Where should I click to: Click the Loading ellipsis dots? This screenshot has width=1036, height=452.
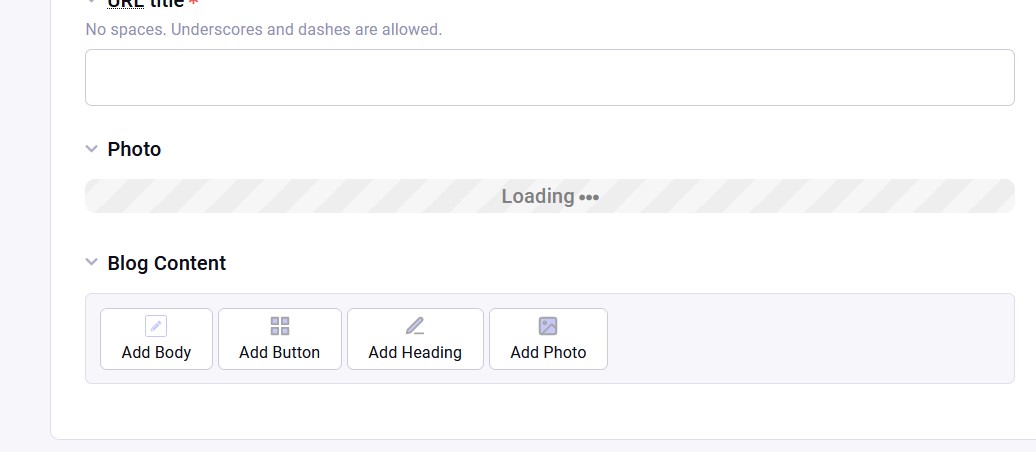[589, 197]
